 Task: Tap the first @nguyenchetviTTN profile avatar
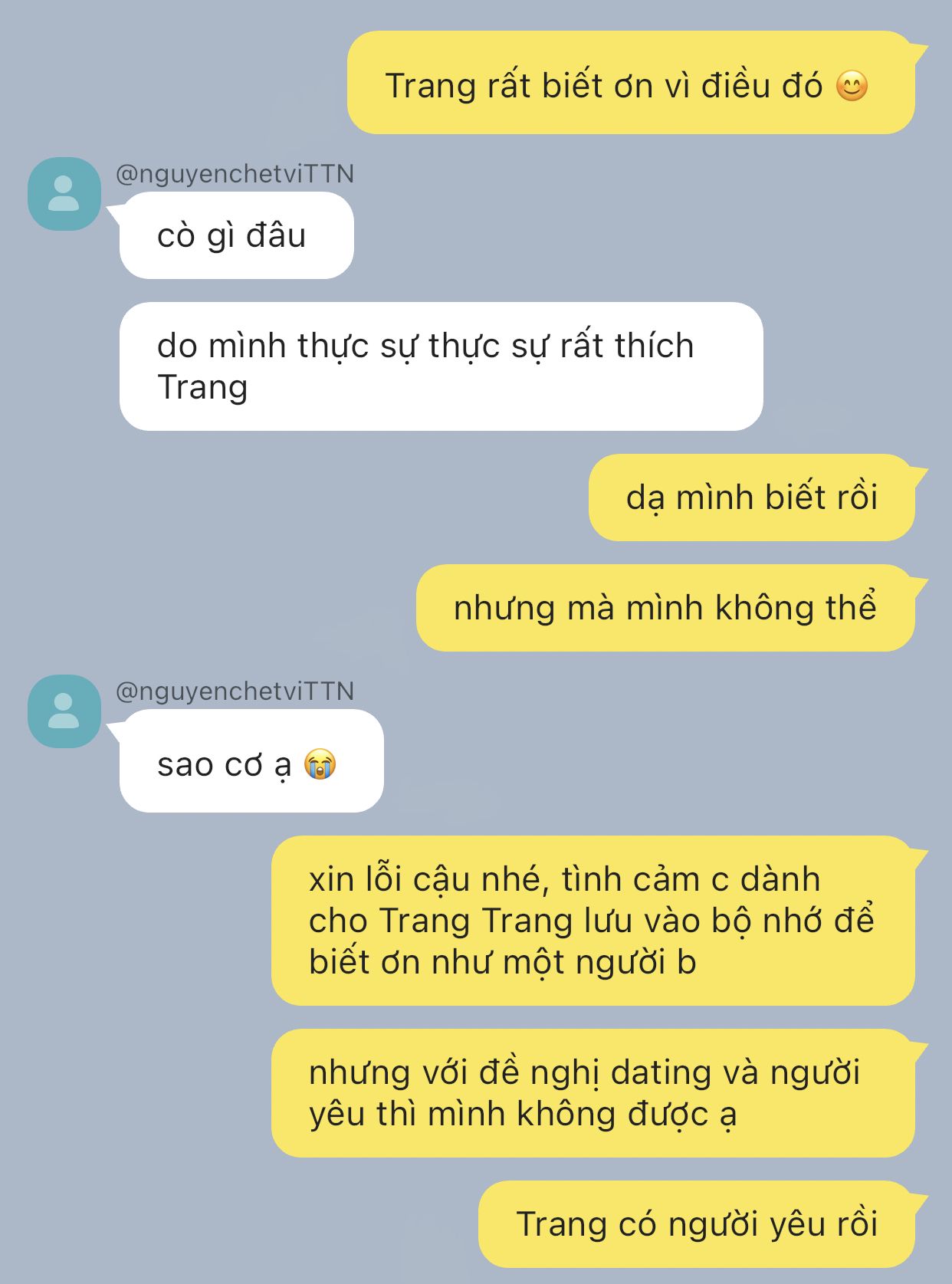tap(64, 194)
